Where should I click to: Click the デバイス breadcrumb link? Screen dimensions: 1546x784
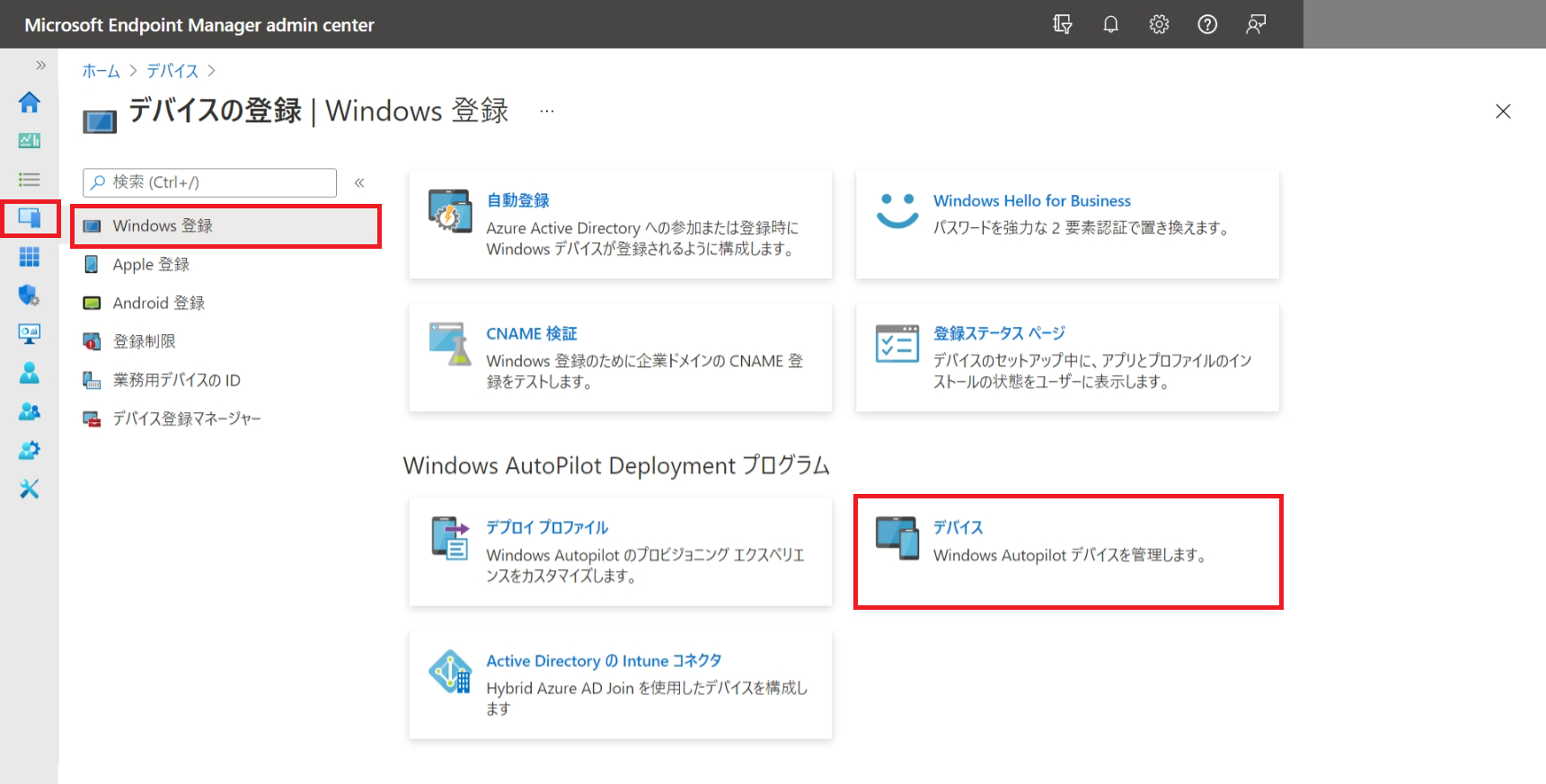coord(172,71)
